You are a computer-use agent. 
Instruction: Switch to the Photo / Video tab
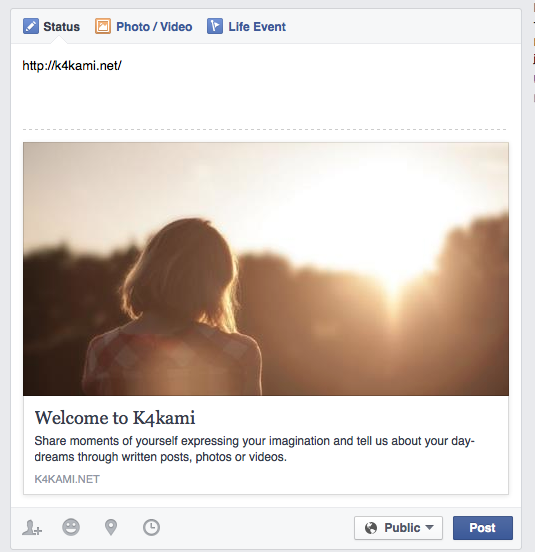click(x=144, y=26)
